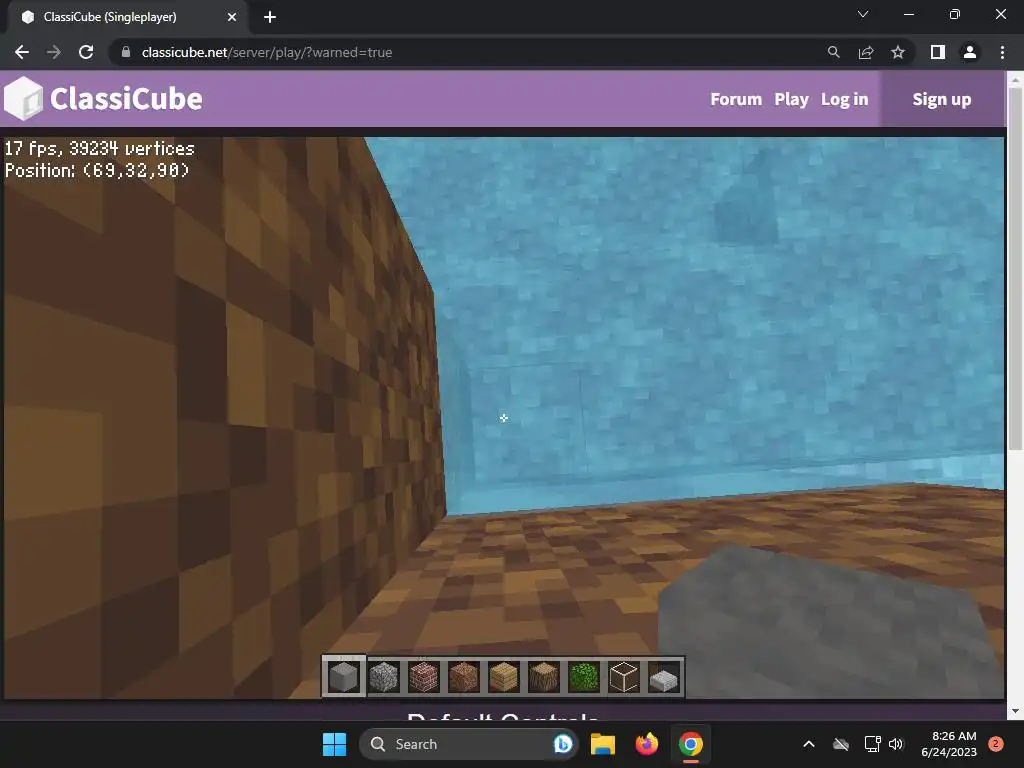
Task: Click the Log in link
Action: click(844, 99)
